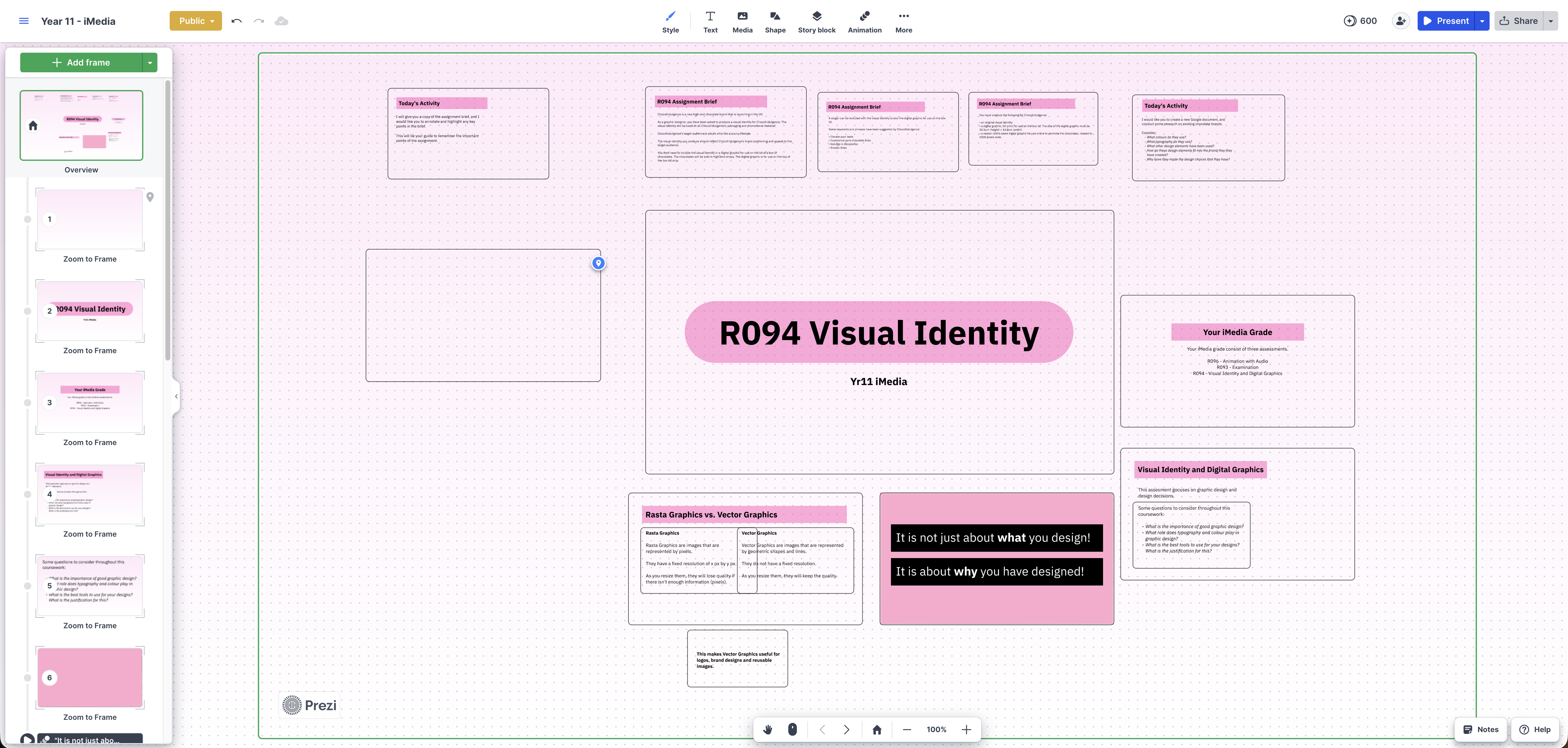Go to next path step
The image size is (1568, 748).
(847, 729)
